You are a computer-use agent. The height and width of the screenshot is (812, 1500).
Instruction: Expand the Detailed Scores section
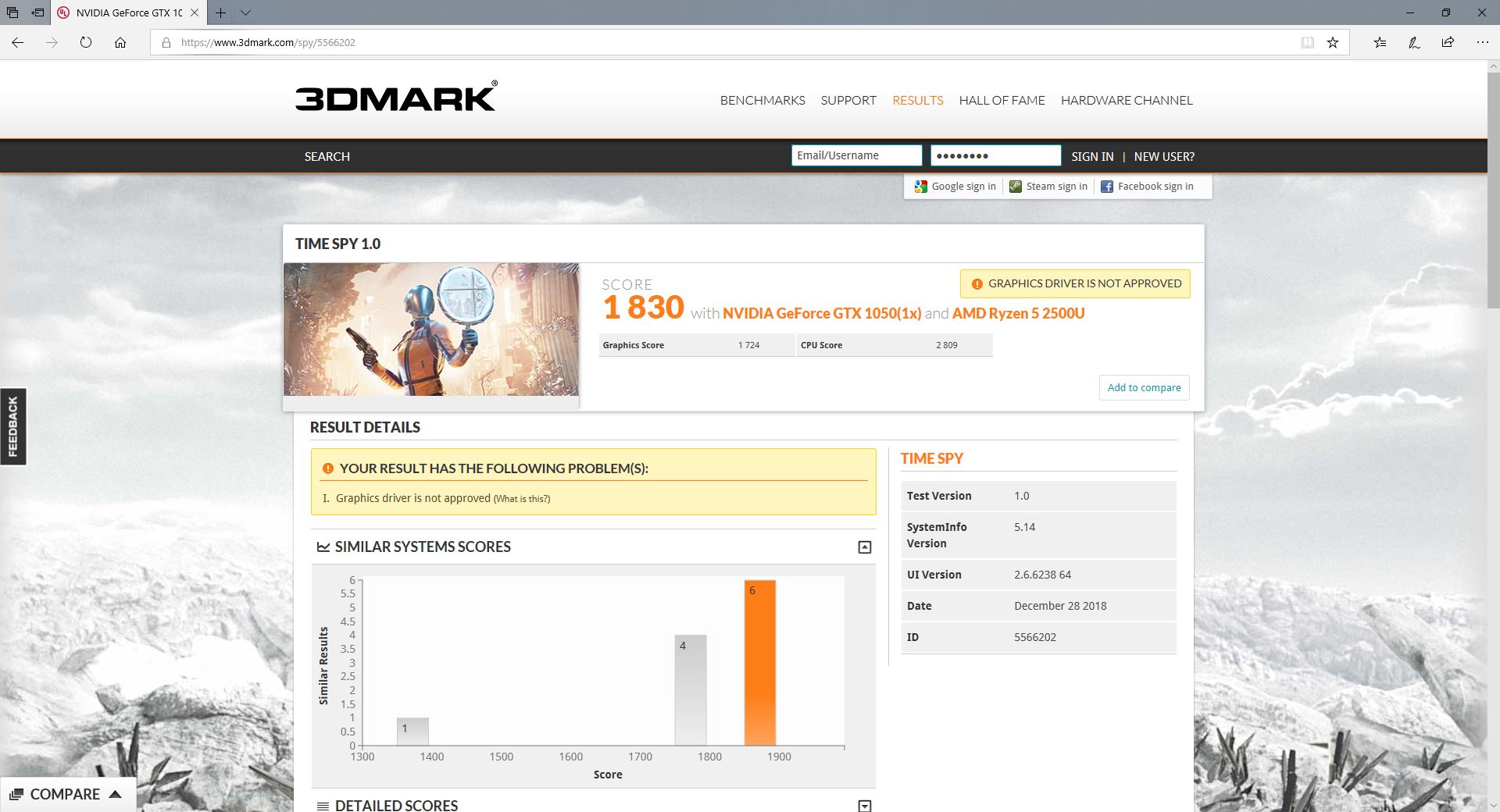(x=864, y=805)
